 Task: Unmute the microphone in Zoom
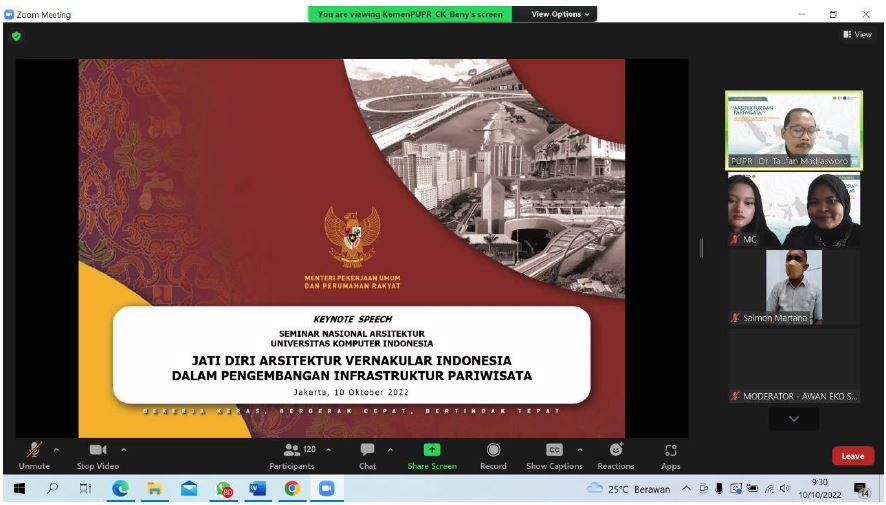point(34,456)
